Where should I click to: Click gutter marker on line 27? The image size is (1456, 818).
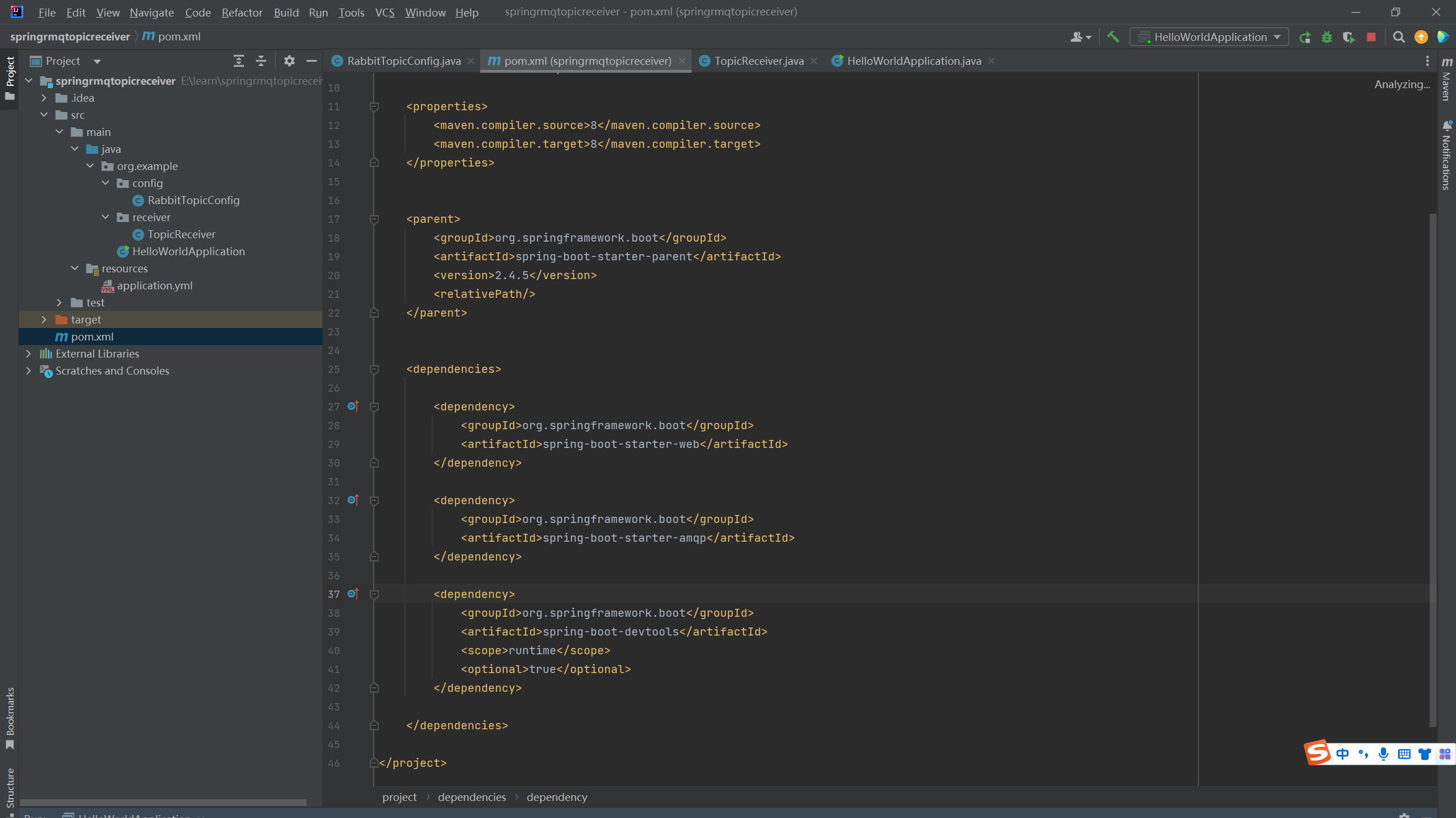353,406
